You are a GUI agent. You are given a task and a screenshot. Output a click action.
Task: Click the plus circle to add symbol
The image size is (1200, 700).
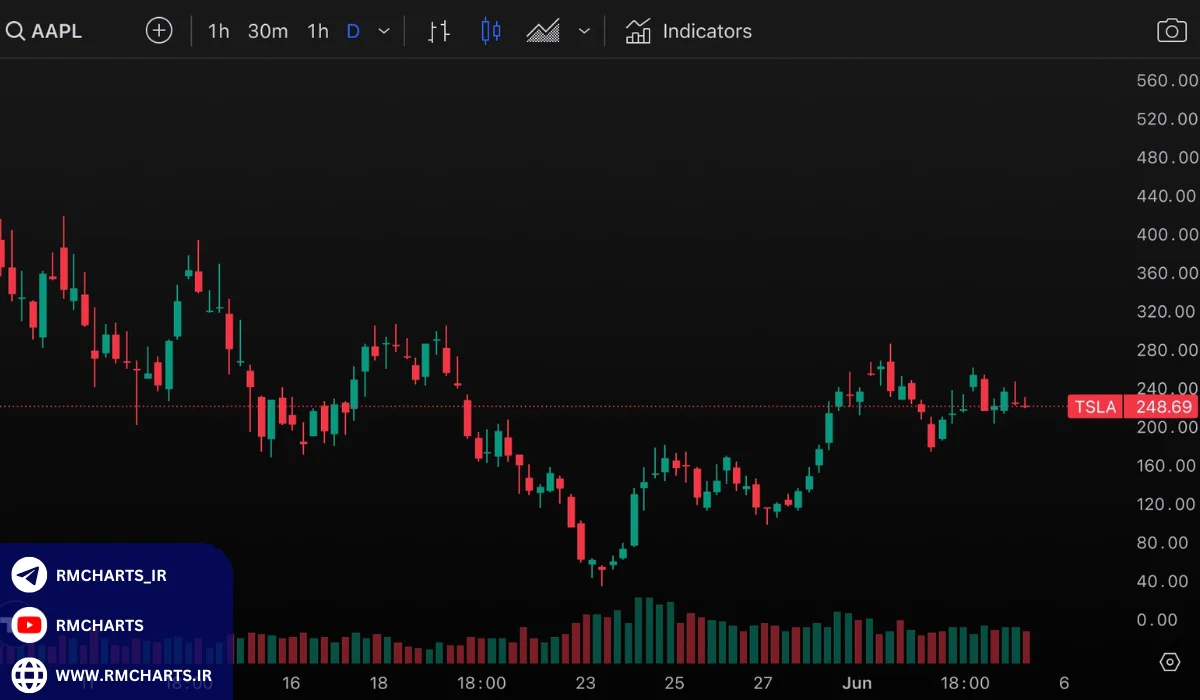[159, 31]
